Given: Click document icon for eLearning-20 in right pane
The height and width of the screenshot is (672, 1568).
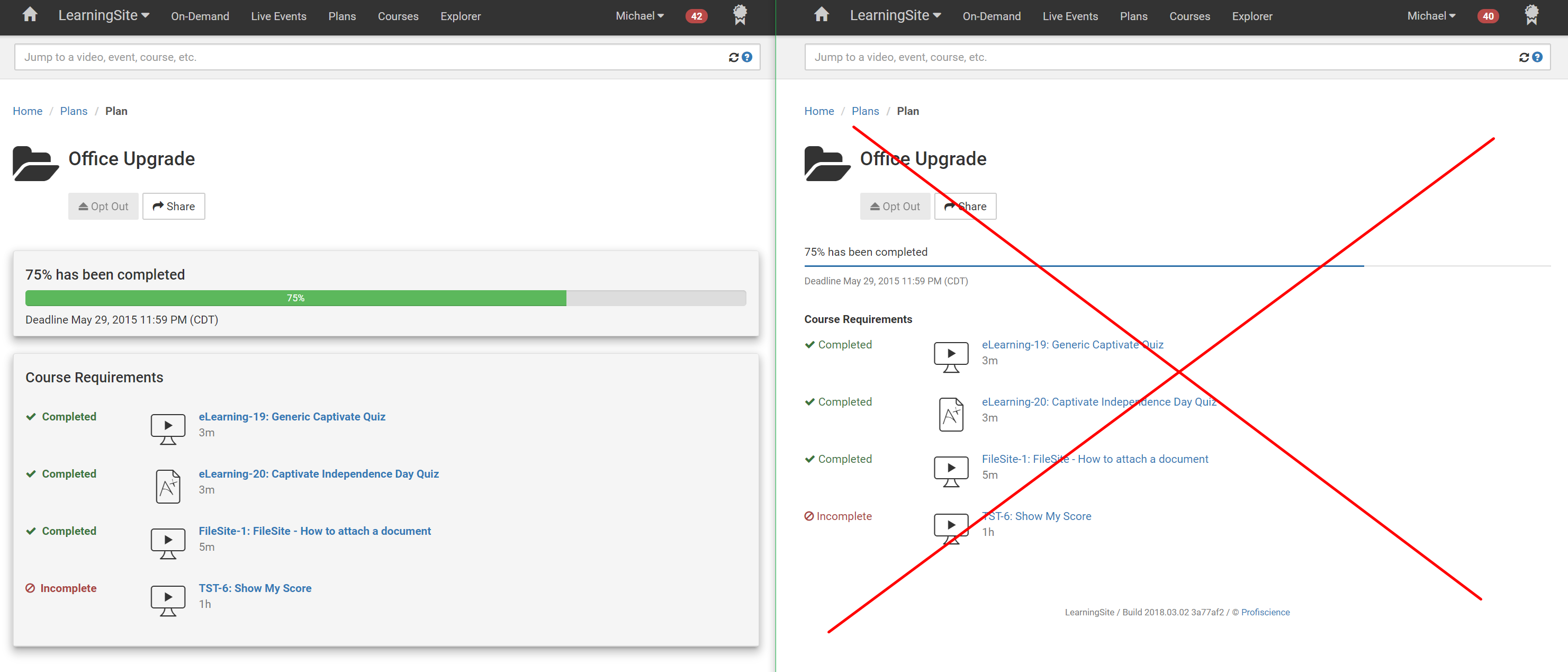Looking at the screenshot, I should click(951, 415).
